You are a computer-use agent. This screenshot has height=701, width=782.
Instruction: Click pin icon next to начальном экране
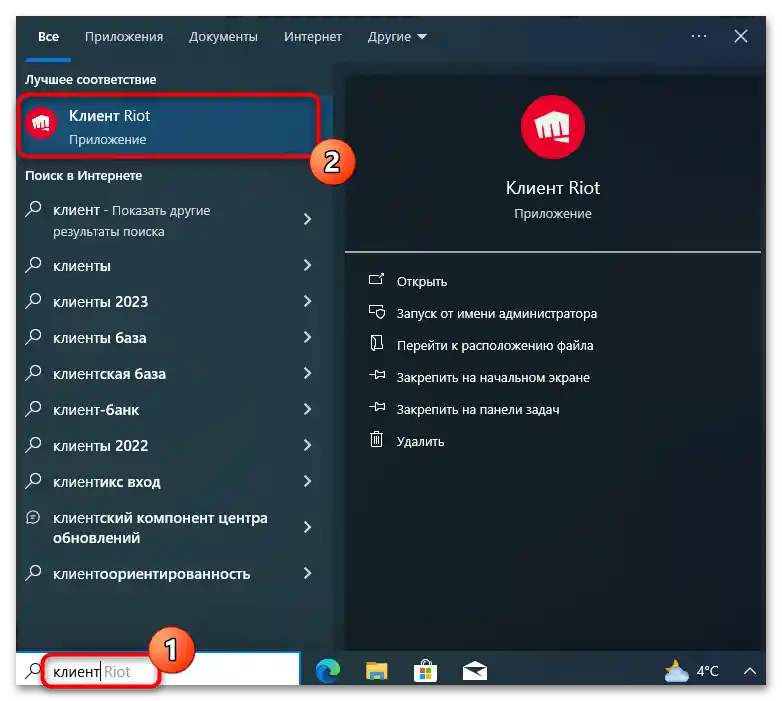pos(377,374)
